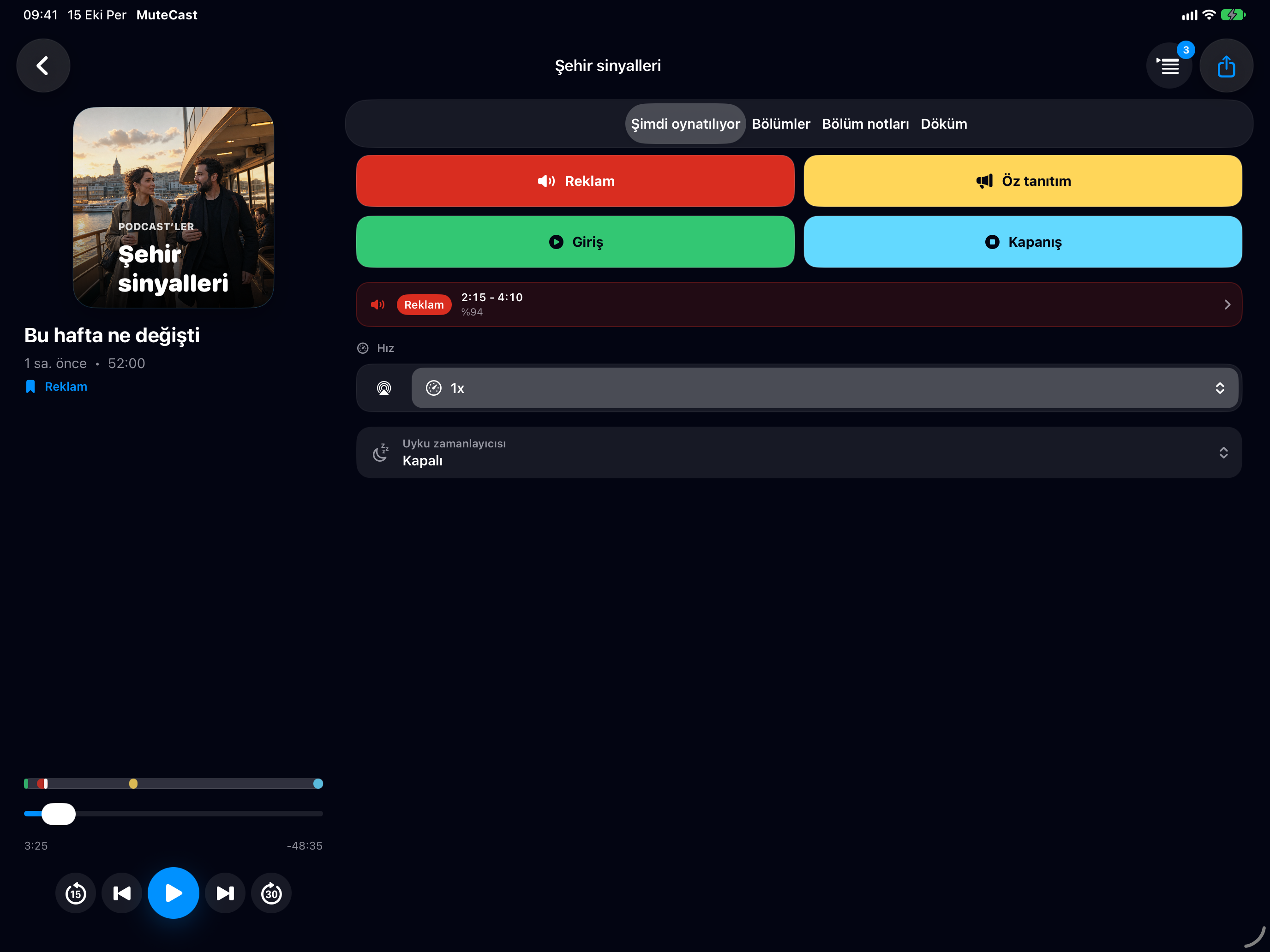1270x952 pixels.
Task: Tap the Wi-Fi icon in status bar
Action: click(x=1209, y=15)
